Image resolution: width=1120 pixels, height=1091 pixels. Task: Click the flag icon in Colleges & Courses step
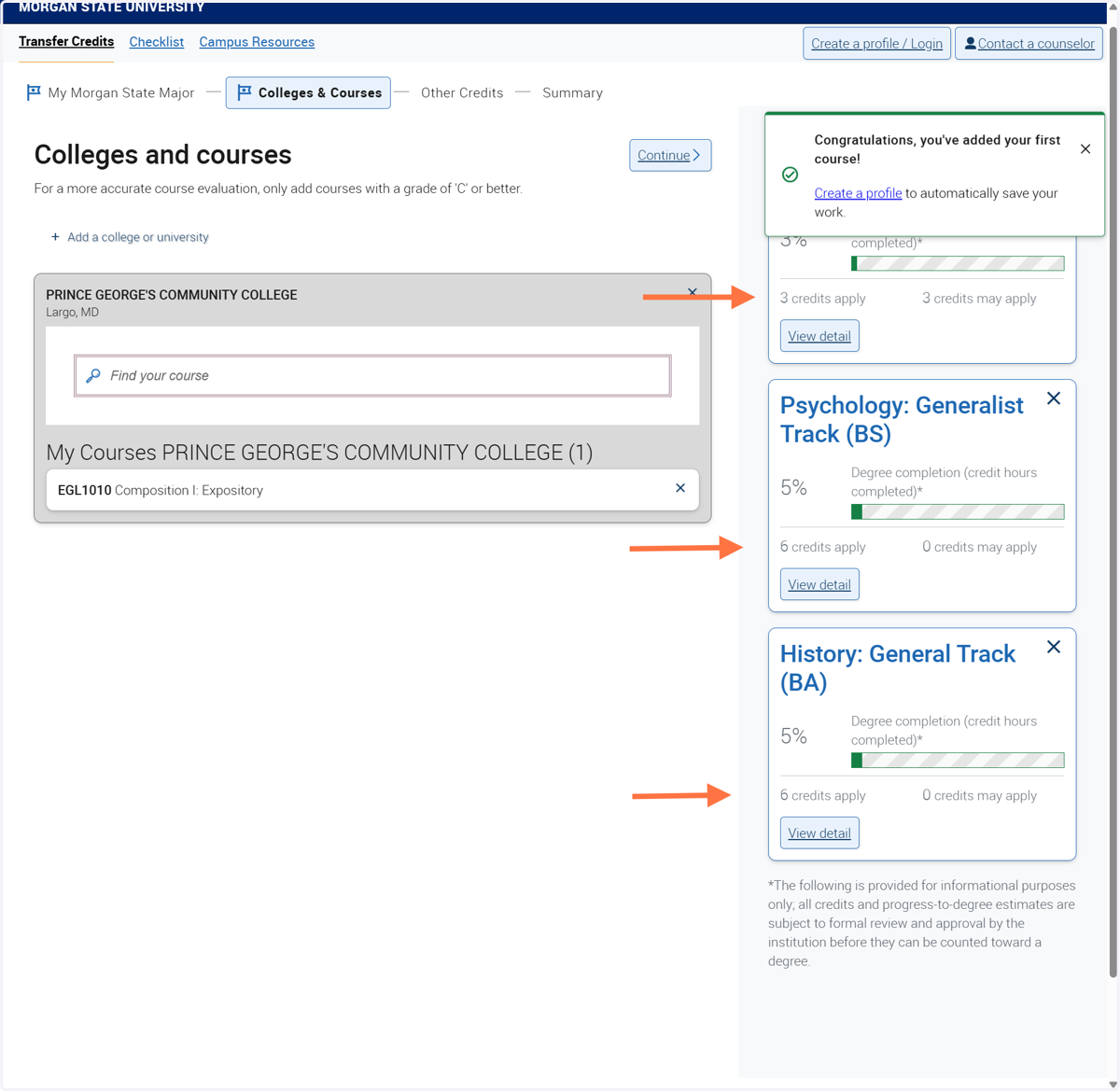(245, 92)
